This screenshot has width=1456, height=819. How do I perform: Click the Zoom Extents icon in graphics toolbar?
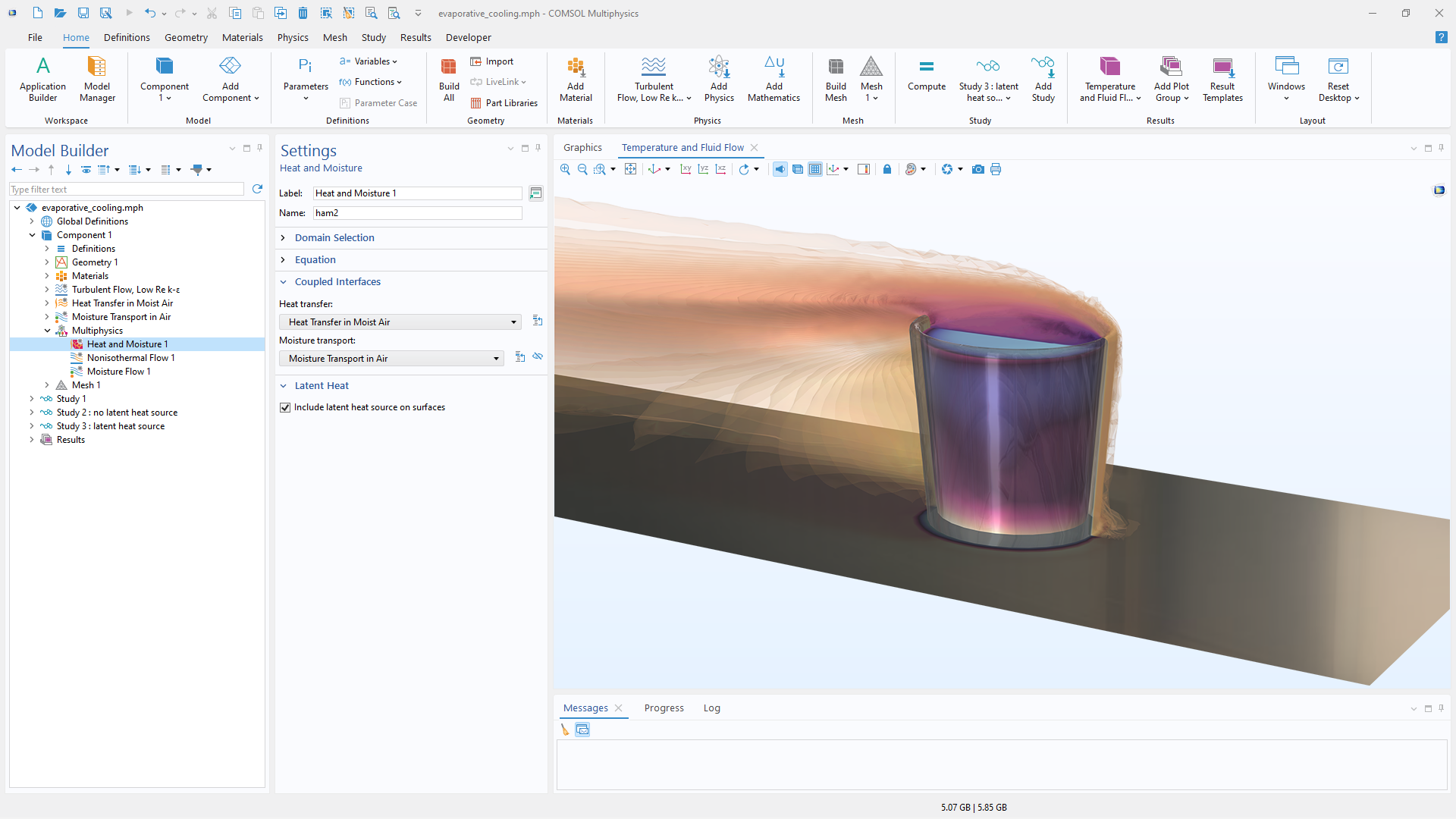click(x=630, y=169)
